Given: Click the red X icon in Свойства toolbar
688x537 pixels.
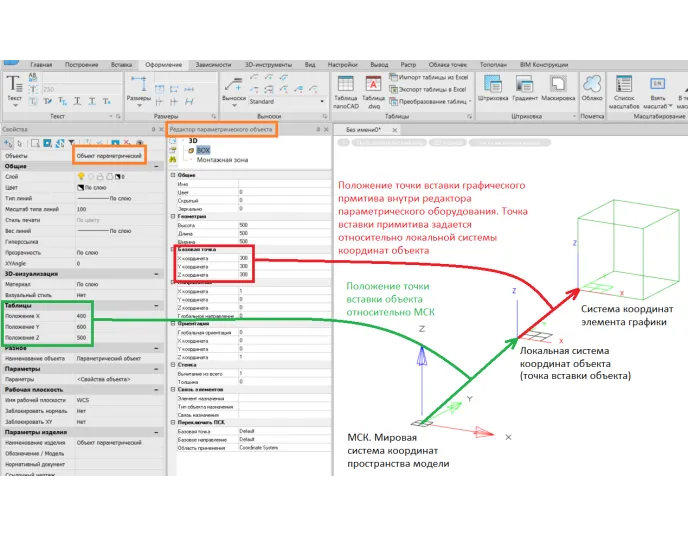Looking at the screenshot, I should 127,143.
